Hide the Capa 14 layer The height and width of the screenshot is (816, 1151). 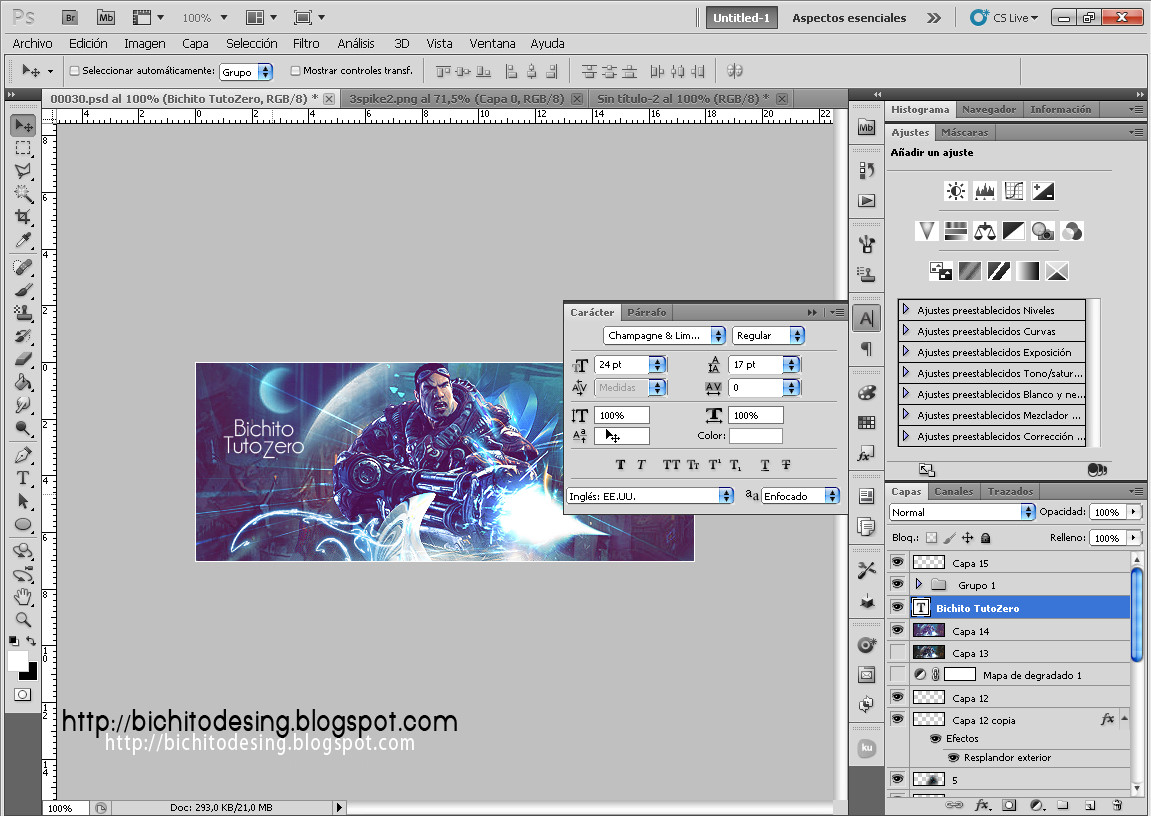(897, 630)
